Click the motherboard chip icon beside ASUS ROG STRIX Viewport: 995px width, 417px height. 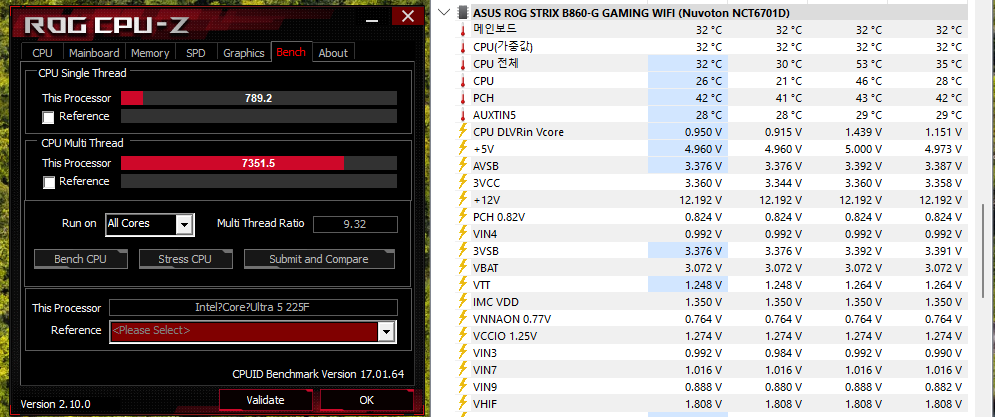tap(463, 12)
